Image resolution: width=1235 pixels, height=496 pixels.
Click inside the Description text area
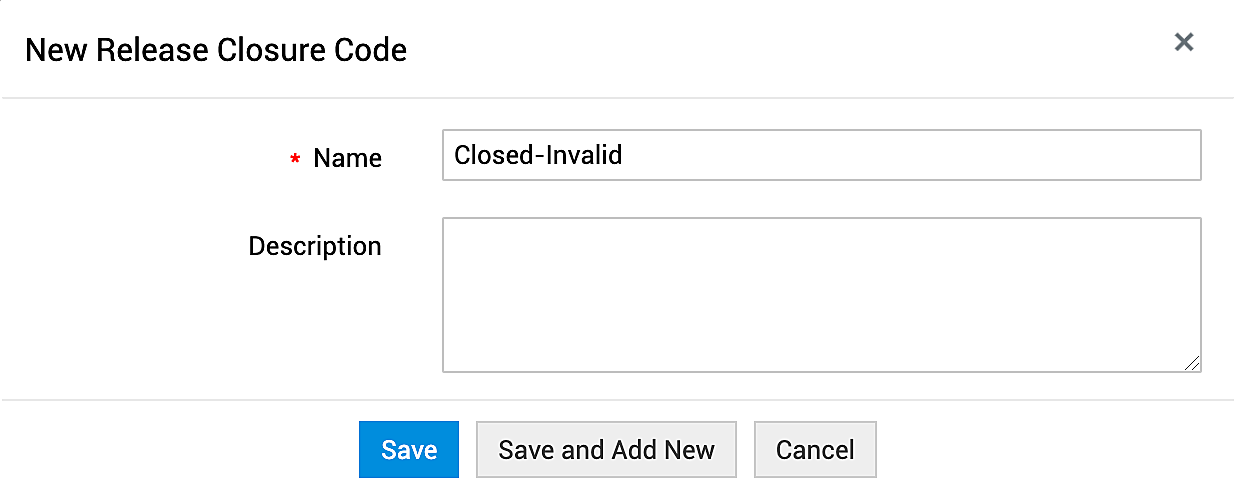pos(820,295)
